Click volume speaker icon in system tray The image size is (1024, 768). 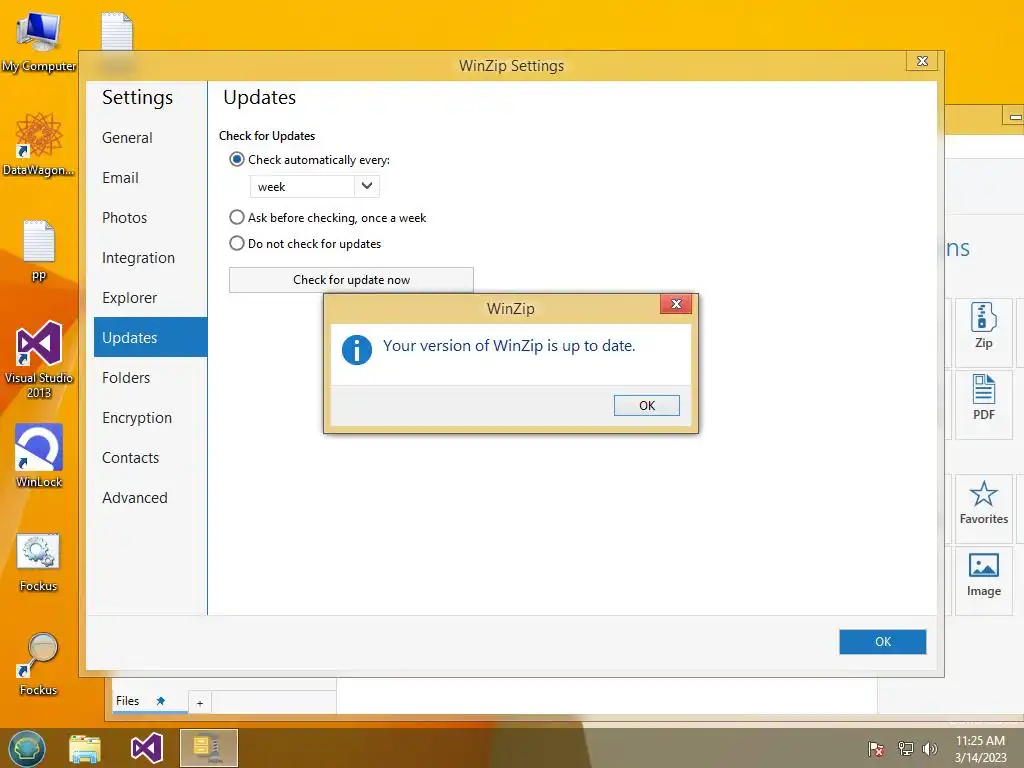pos(929,749)
